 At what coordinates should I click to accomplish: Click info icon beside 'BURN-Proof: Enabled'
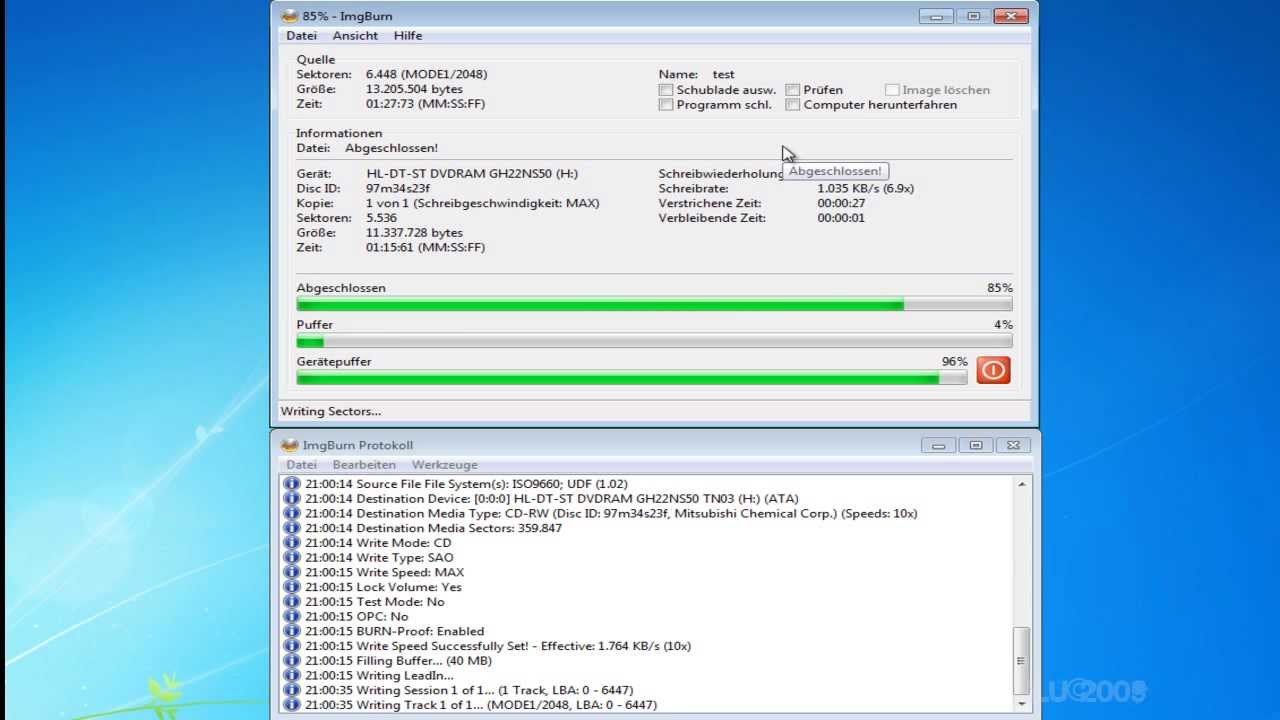click(x=292, y=631)
